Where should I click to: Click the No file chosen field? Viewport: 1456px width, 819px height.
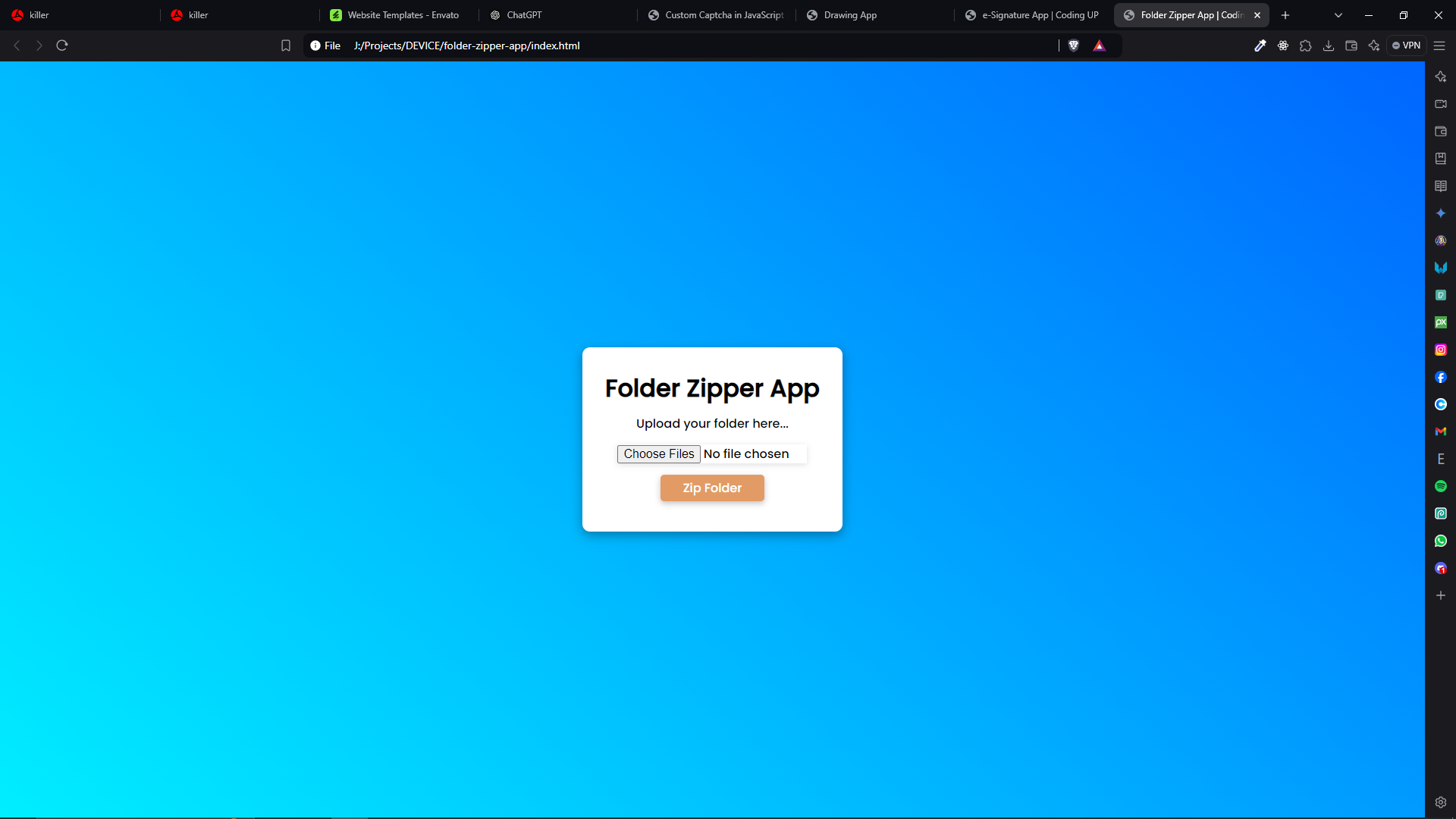(x=746, y=453)
